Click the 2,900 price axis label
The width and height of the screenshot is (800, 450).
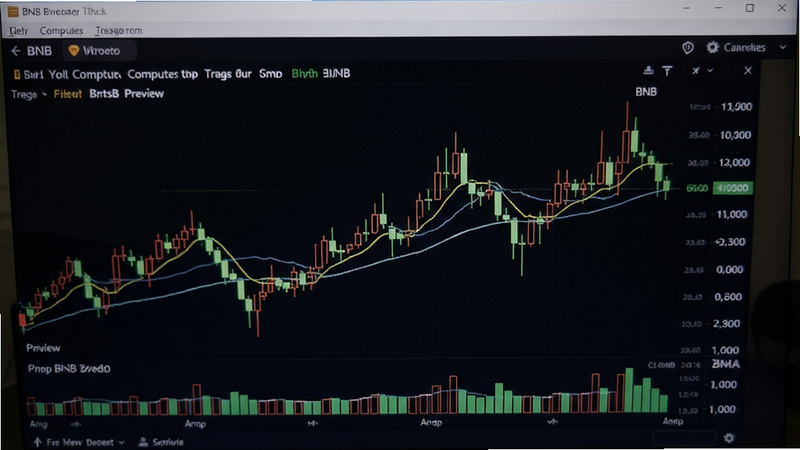point(726,323)
